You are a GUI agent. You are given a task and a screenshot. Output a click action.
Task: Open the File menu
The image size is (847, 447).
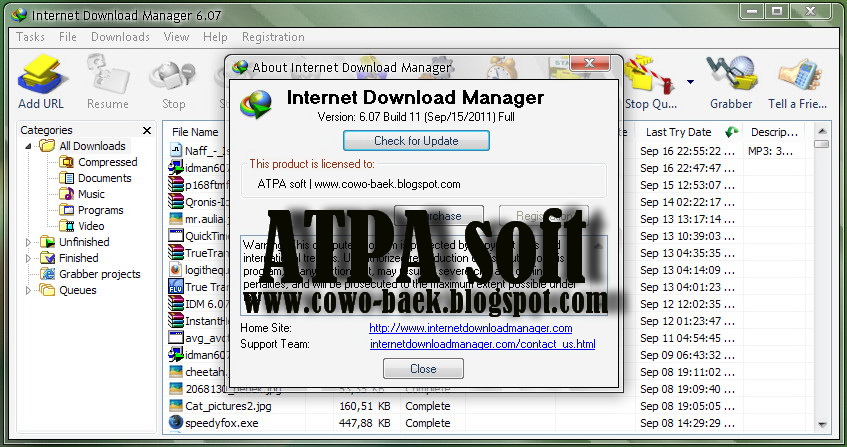68,37
